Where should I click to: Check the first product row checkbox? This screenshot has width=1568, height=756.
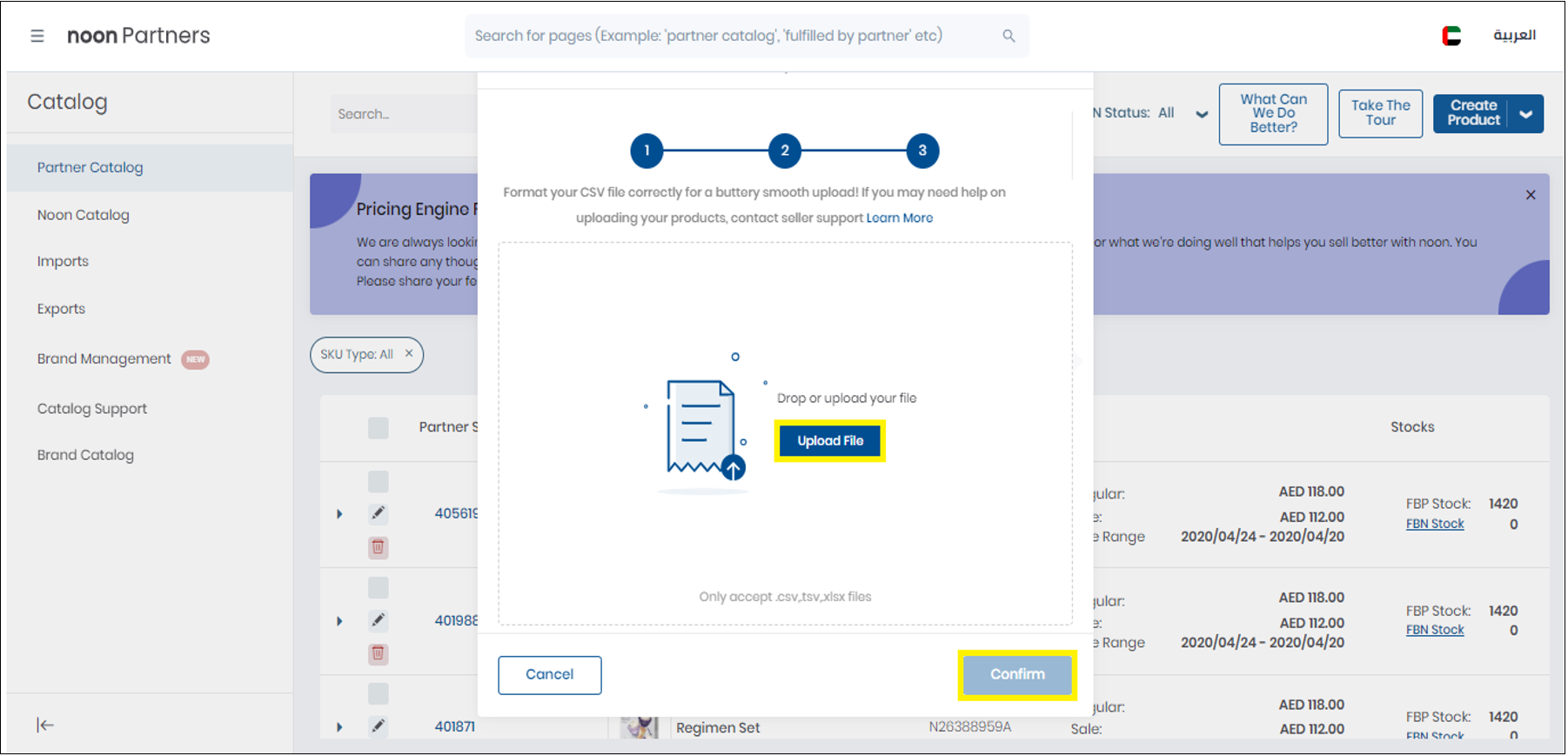pos(378,482)
